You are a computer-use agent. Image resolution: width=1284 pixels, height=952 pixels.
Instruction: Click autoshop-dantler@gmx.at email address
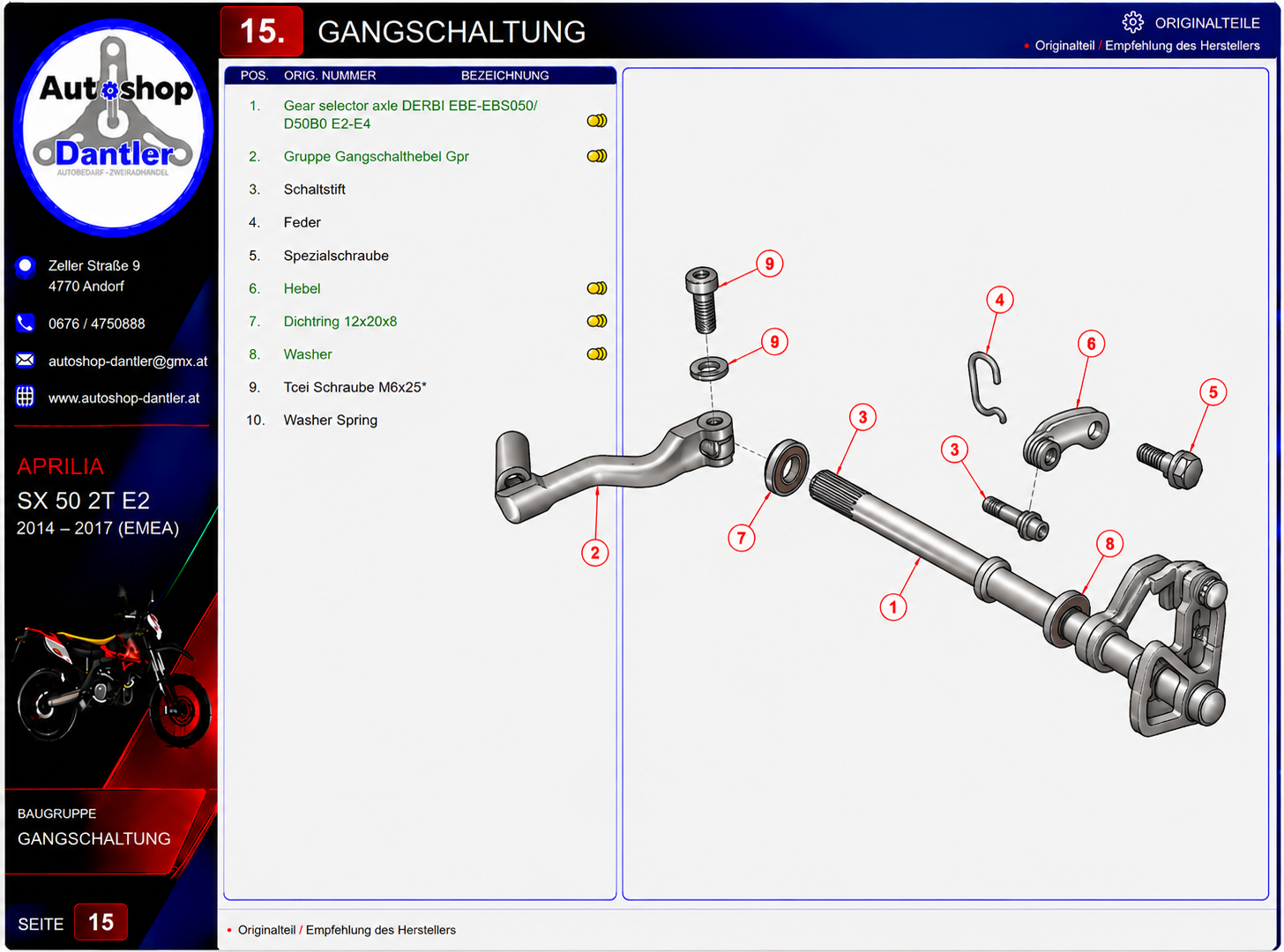(x=128, y=361)
